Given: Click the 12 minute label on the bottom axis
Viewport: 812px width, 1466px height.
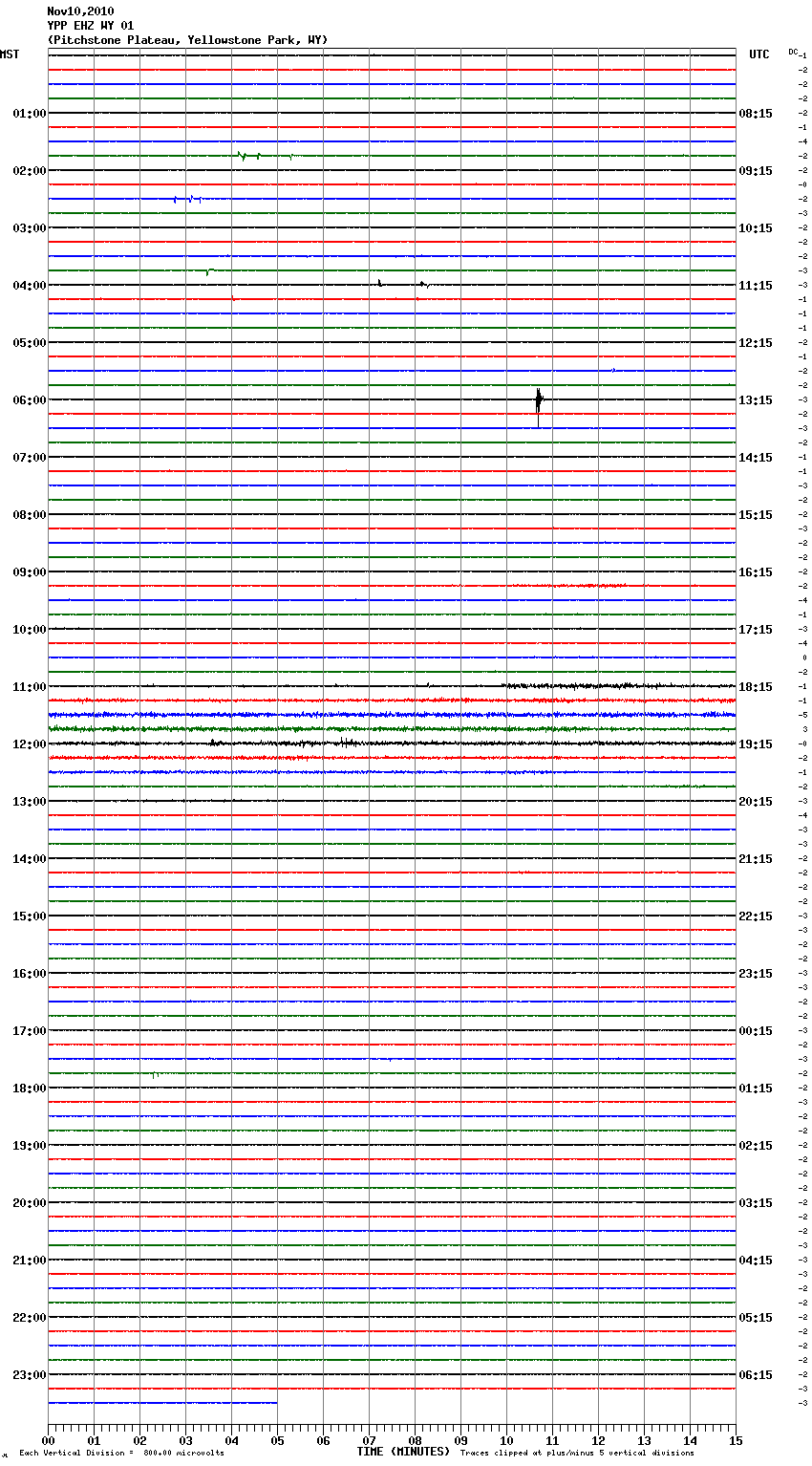Looking at the screenshot, I should click(598, 1441).
